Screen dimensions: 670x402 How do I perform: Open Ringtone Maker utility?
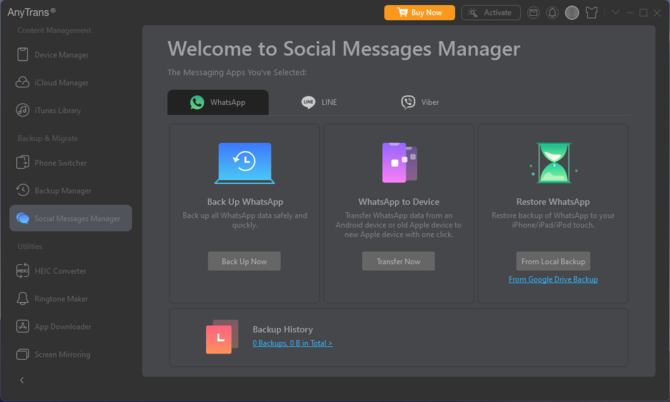click(x=71, y=299)
